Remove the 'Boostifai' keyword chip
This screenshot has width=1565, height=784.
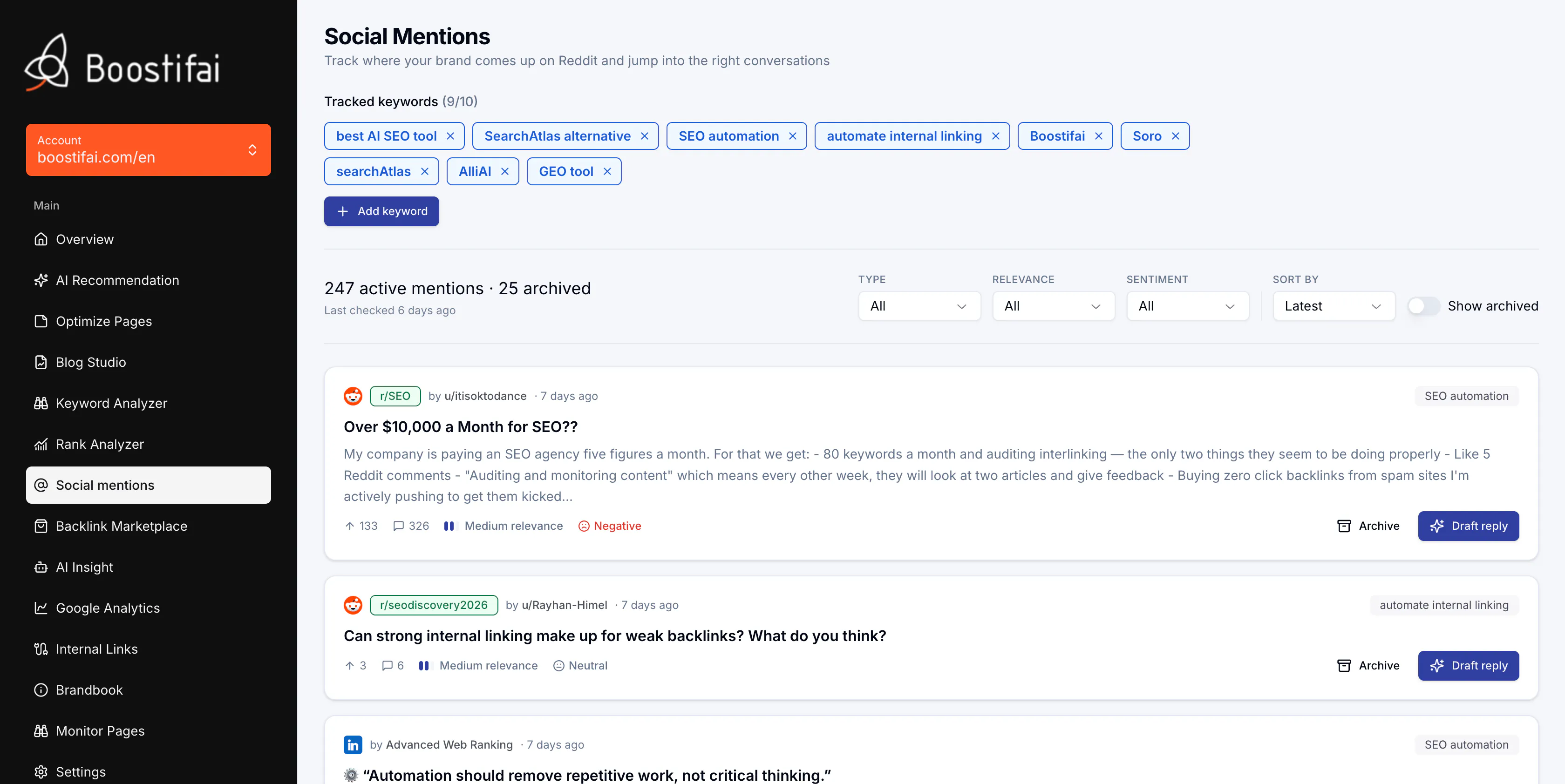1098,136
